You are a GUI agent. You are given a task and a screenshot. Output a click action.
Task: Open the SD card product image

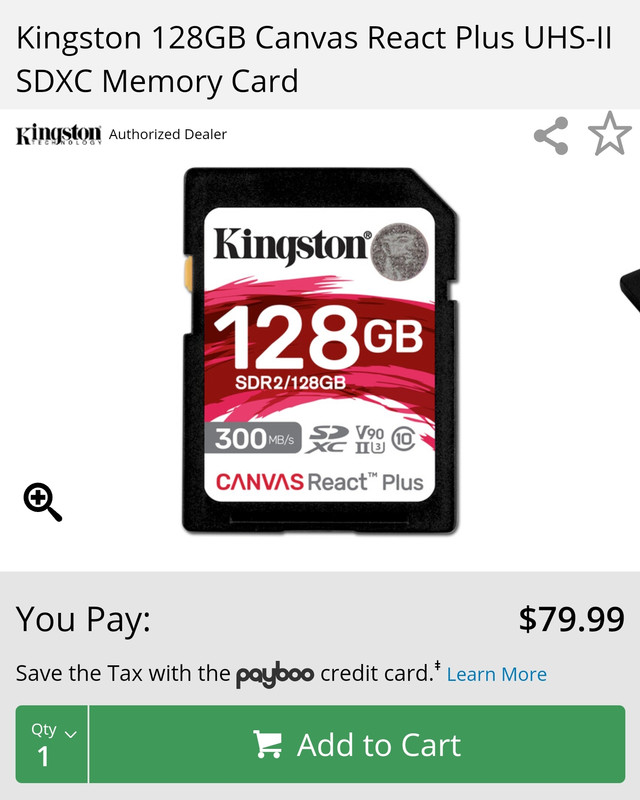point(320,351)
